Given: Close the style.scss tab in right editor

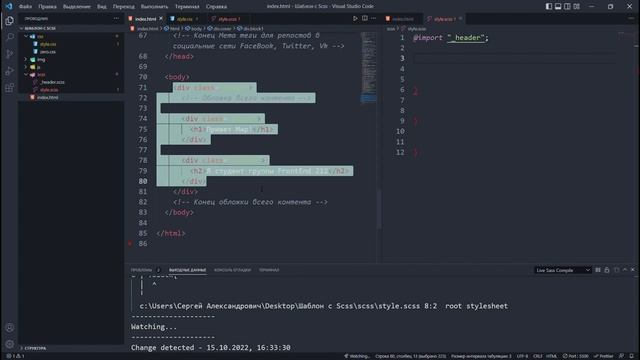Looking at the screenshot, I should [460, 19].
